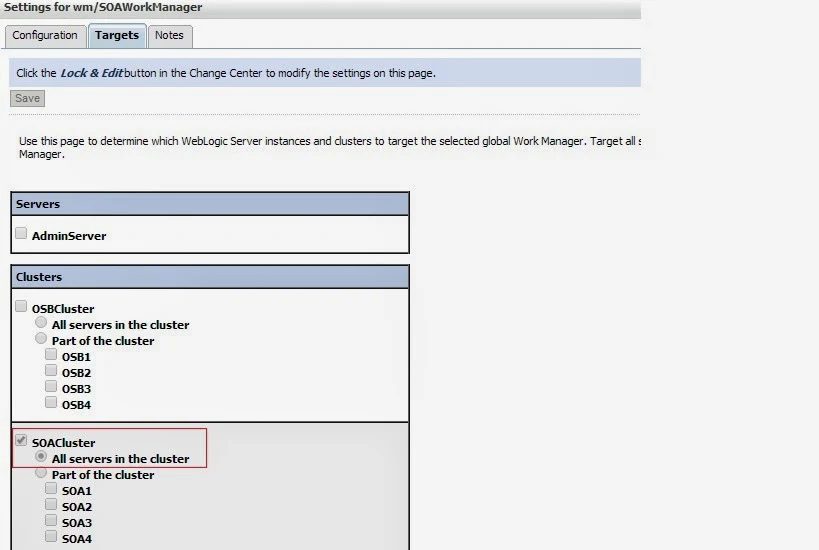The height and width of the screenshot is (550, 819).
Task: Check the OSB2 server checkbox
Action: pyautogui.click(x=51, y=370)
